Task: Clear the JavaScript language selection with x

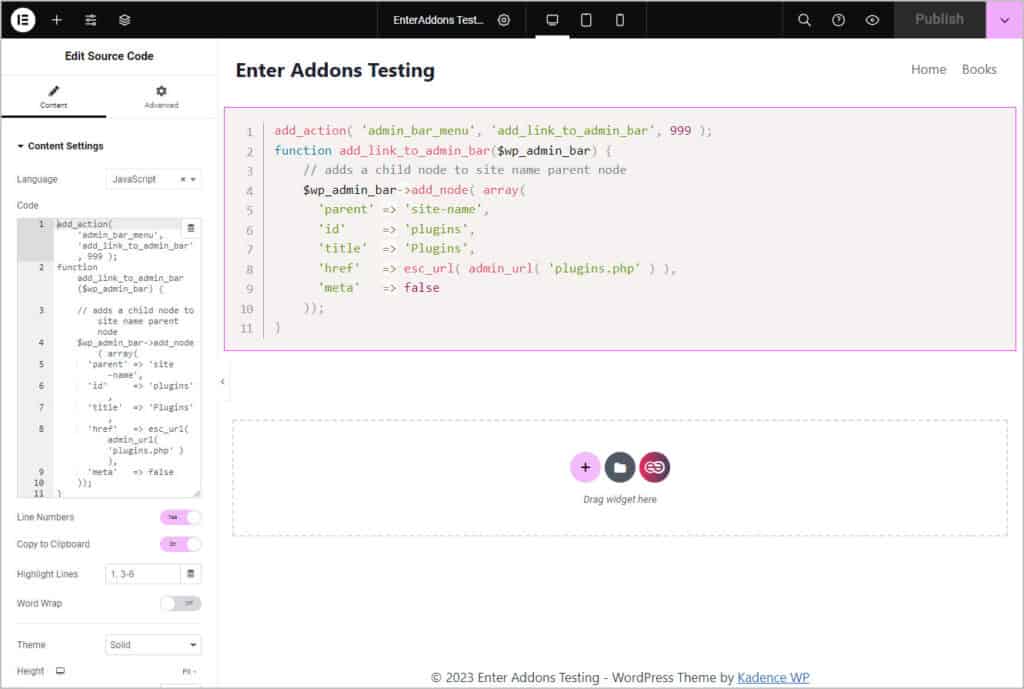Action: 183,179
